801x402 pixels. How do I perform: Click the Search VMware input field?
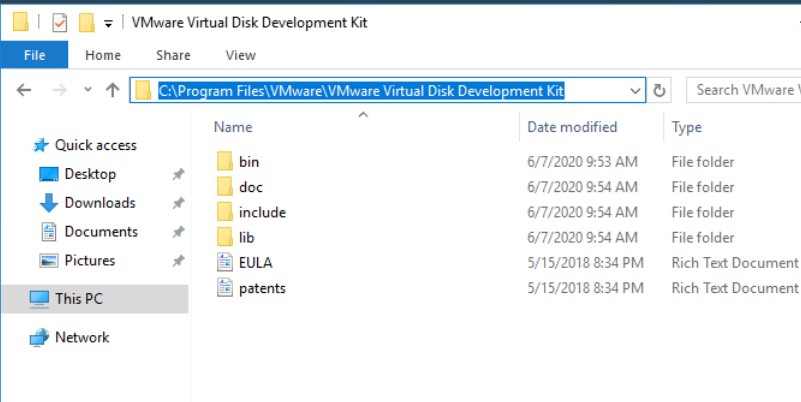tap(744, 90)
